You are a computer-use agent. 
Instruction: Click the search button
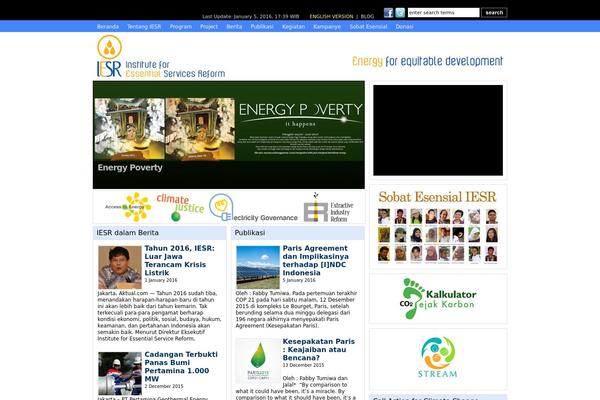[x=494, y=13]
